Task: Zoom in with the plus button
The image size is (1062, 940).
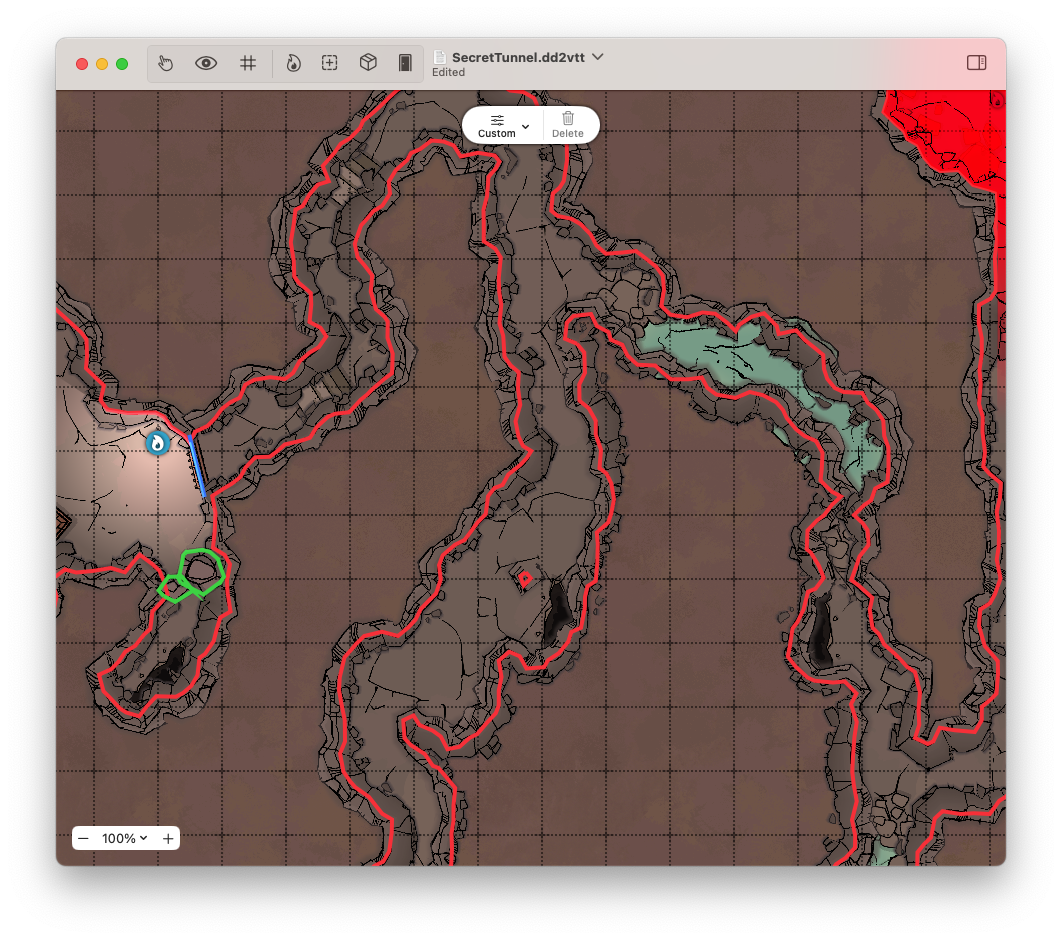Action: pyautogui.click(x=168, y=838)
